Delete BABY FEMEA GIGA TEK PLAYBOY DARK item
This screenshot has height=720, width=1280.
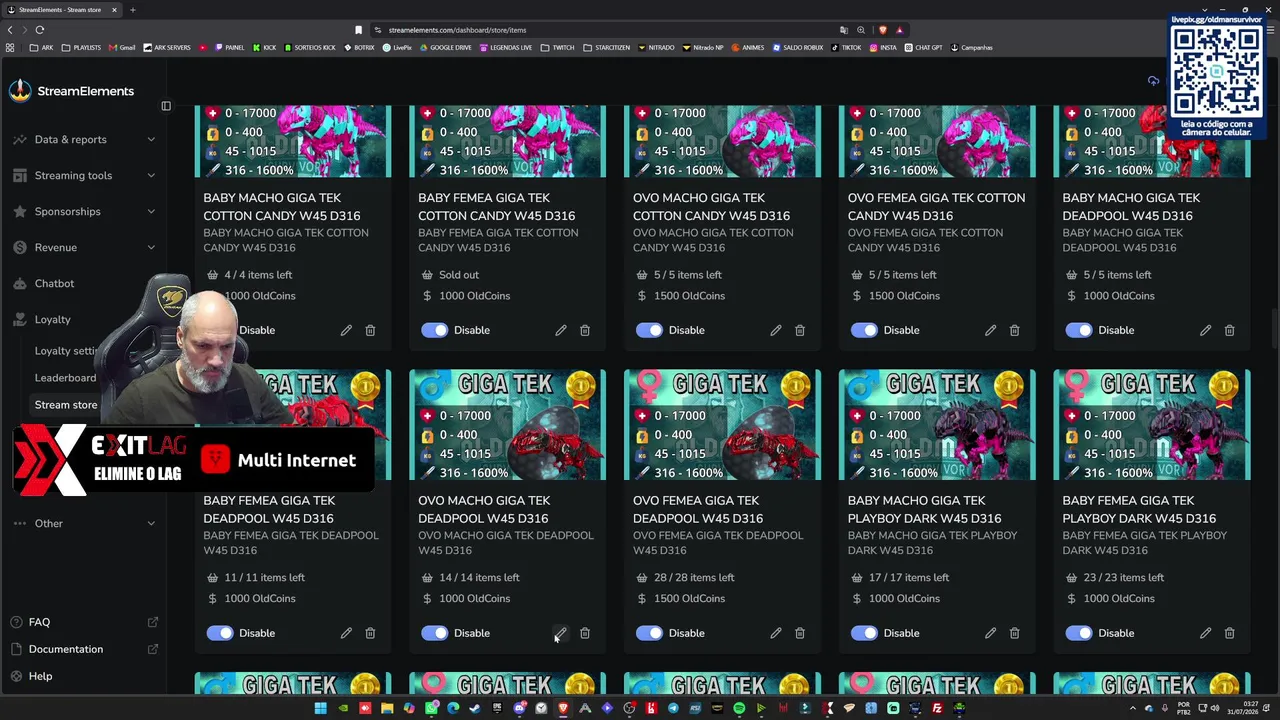coord(1230,633)
